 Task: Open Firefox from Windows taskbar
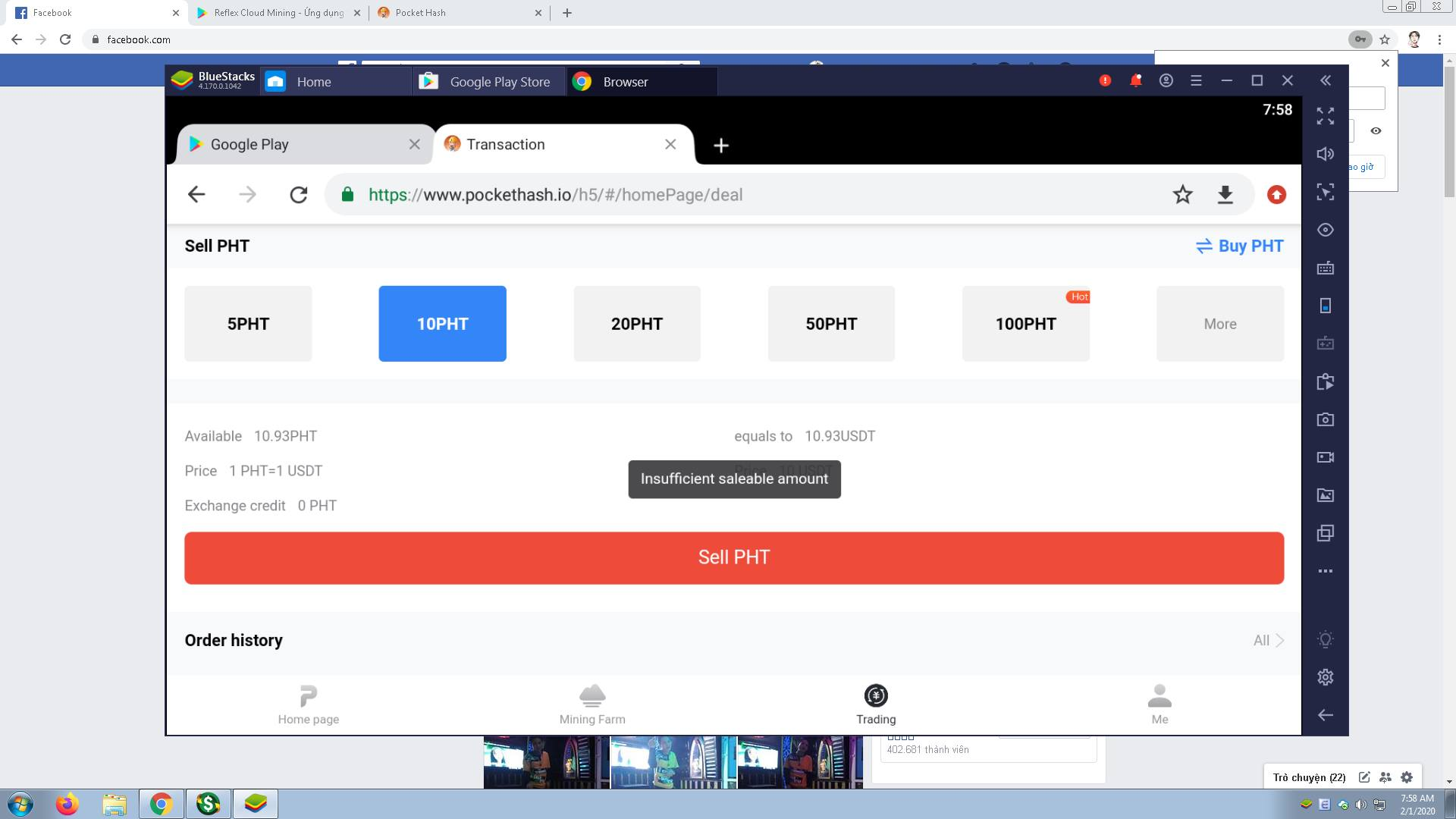coord(67,803)
